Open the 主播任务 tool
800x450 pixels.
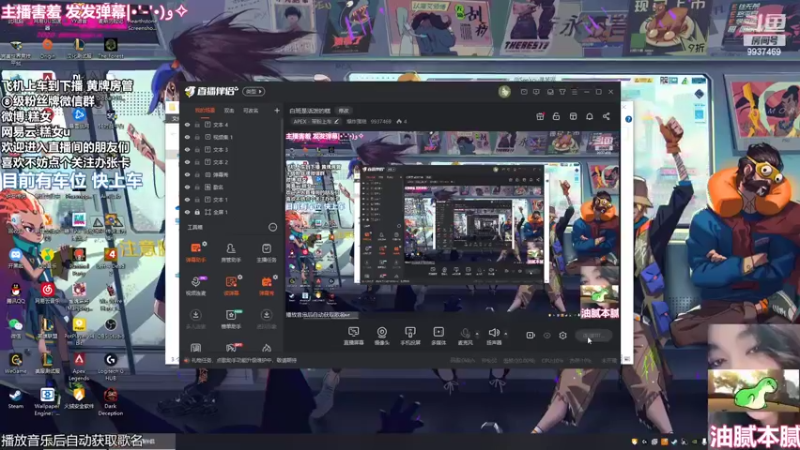tap(266, 252)
